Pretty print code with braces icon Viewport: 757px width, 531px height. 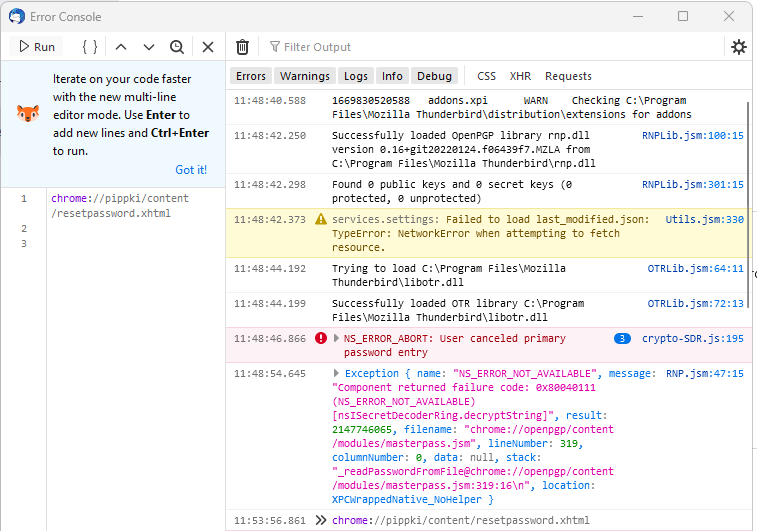[90, 47]
